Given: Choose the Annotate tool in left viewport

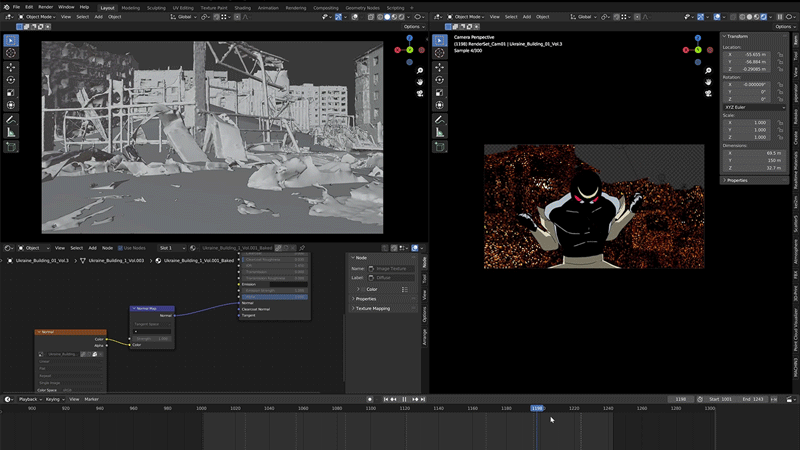Looking at the screenshot, I should click(x=11, y=120).
